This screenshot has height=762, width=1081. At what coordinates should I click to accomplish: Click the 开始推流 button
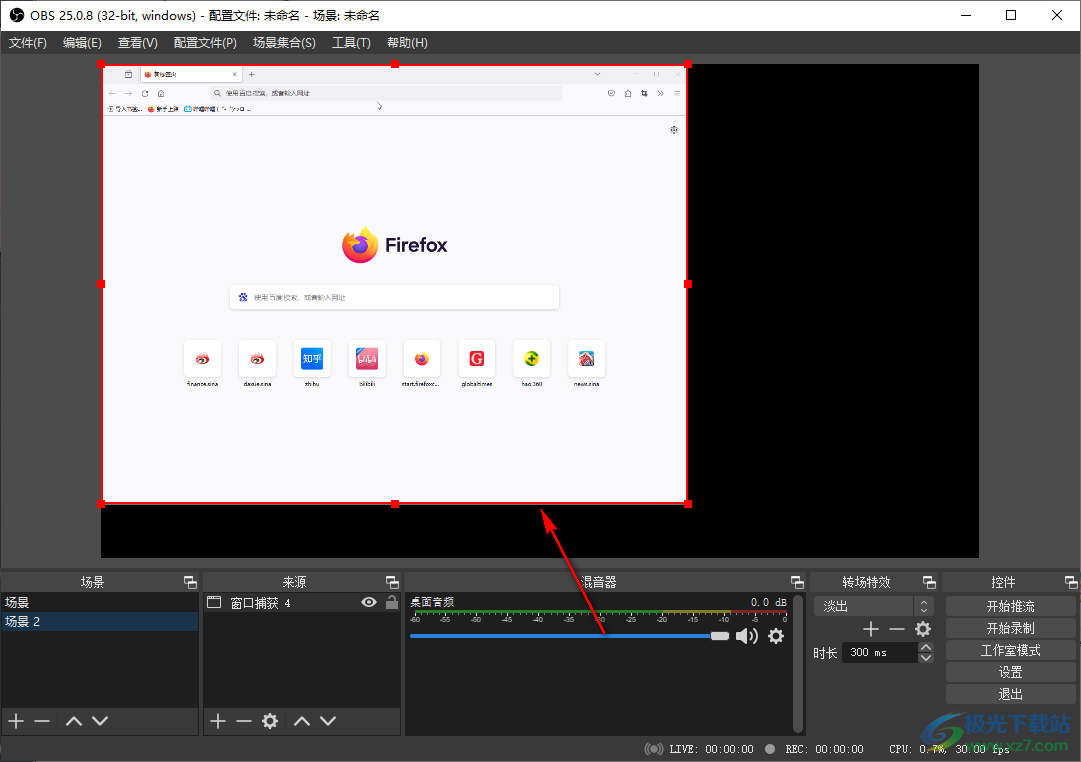click(x=1011, y=606)
